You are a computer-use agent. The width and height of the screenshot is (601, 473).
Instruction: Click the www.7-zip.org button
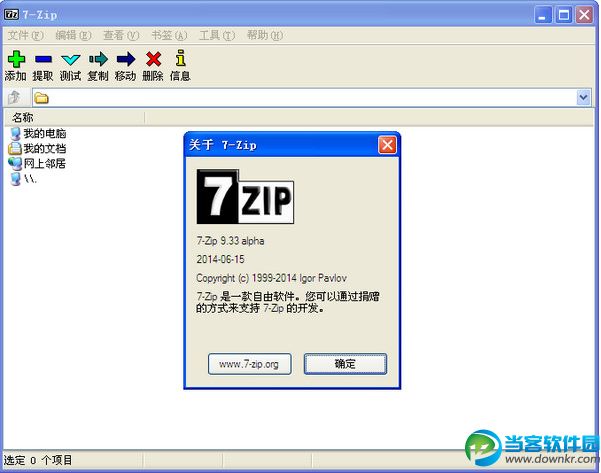coord(250,364)
